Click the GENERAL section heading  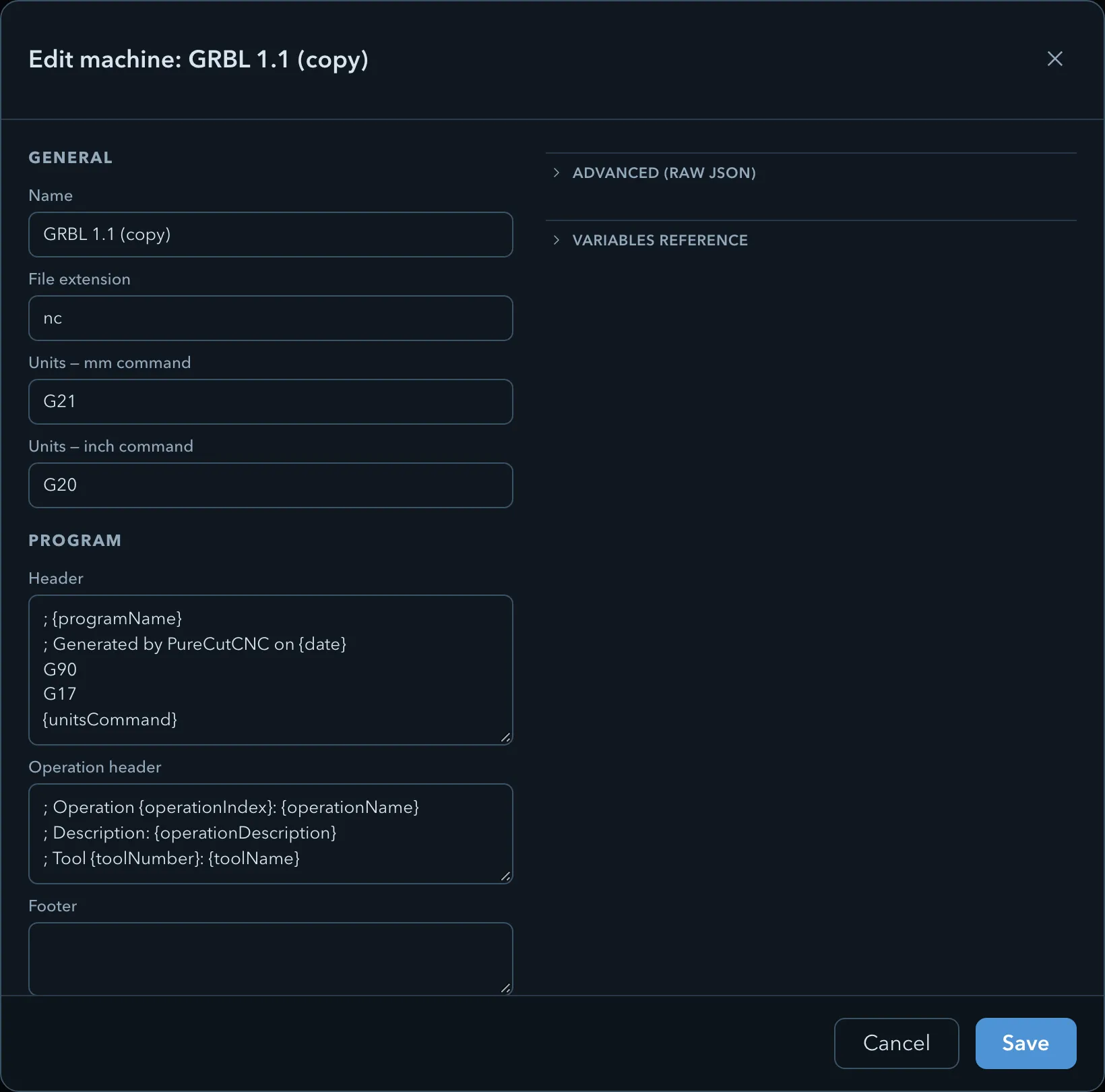coord(71,158)
